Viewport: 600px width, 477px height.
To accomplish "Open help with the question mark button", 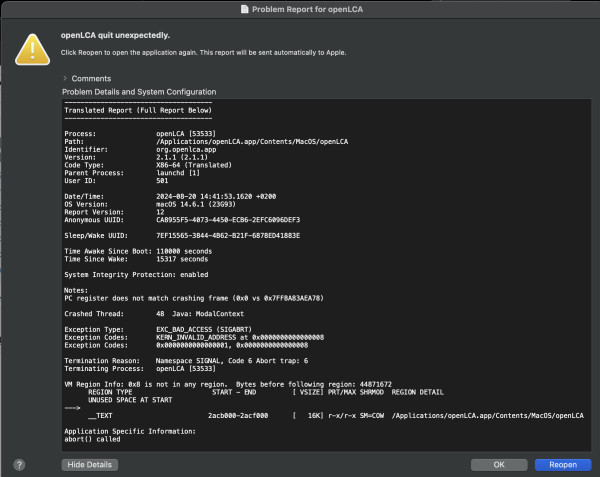I will click(19, 465).
